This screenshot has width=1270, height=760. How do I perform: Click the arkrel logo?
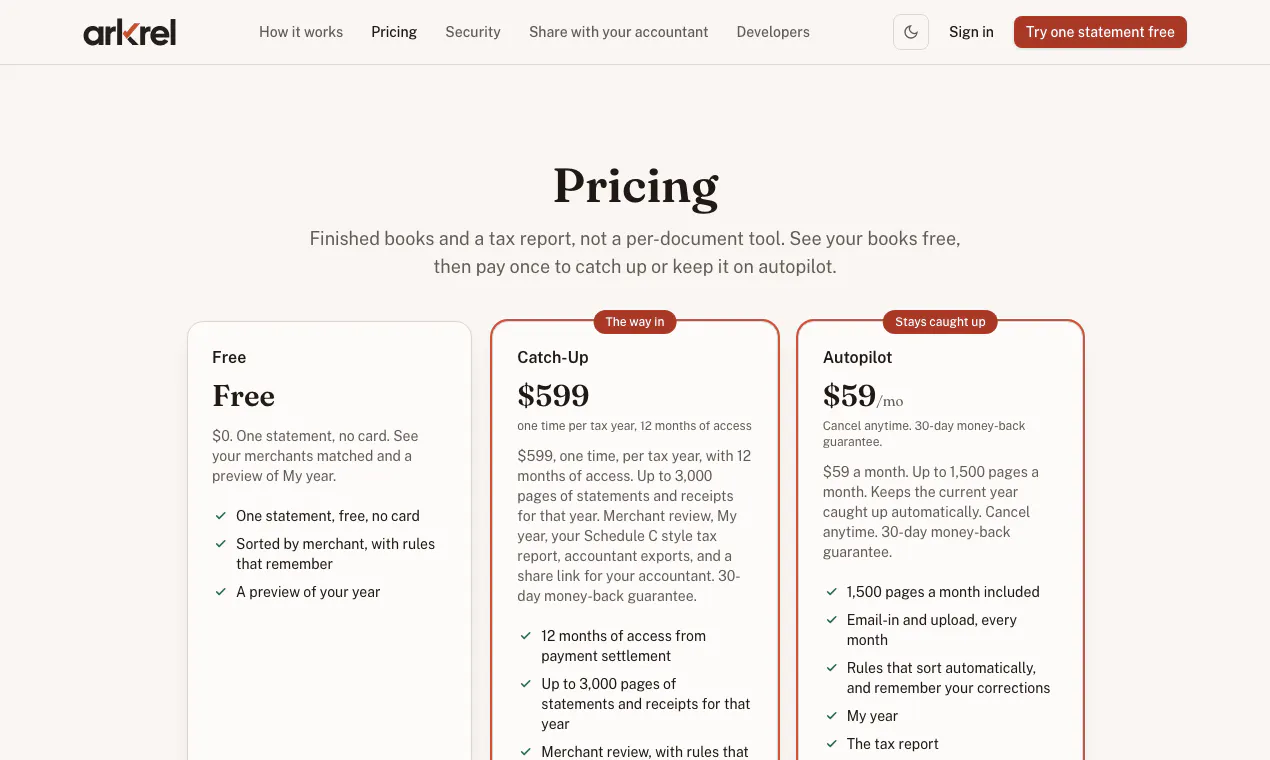click(x=130, y=33)
